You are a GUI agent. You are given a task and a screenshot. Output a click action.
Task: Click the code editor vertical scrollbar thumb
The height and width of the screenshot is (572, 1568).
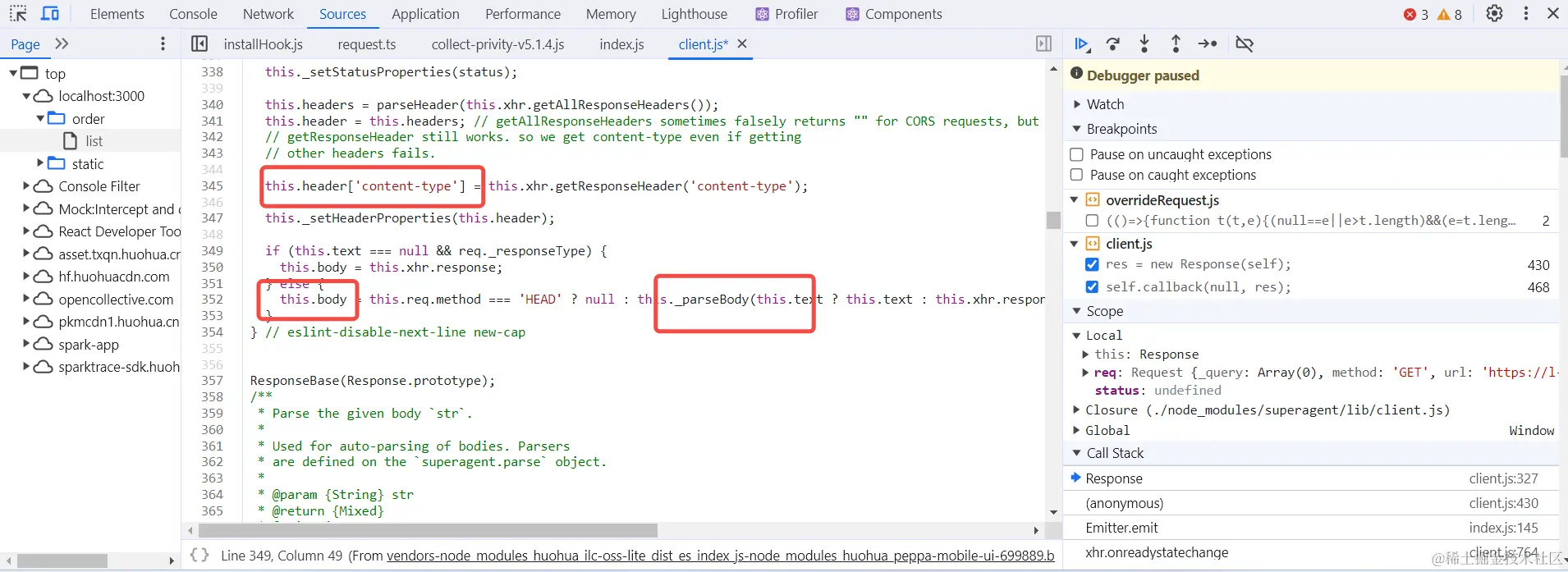pos(1053,220)
